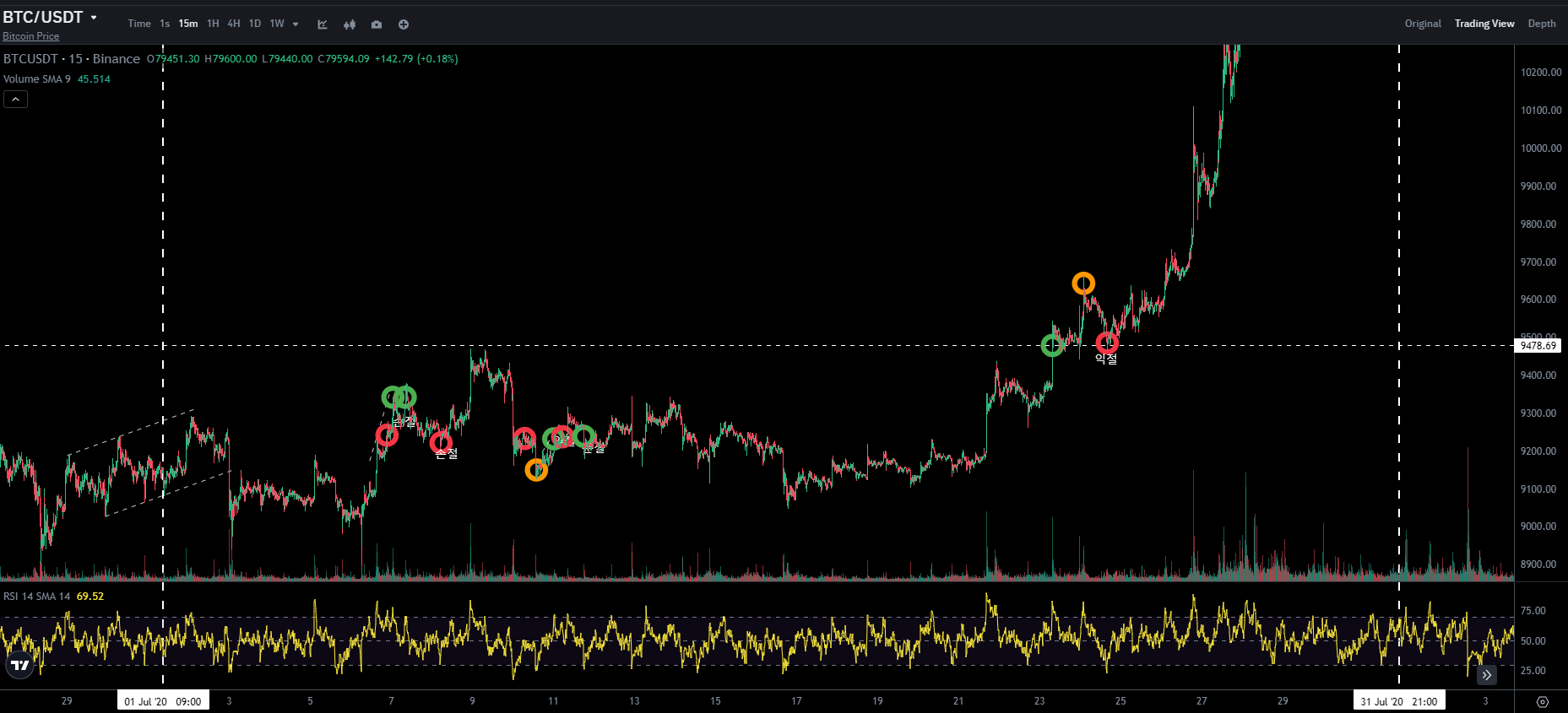Viewport: 1568px width, 713px height.
Task: Click the 01 Jul '20 09:00 time label
Action: [x=163, y=701]
